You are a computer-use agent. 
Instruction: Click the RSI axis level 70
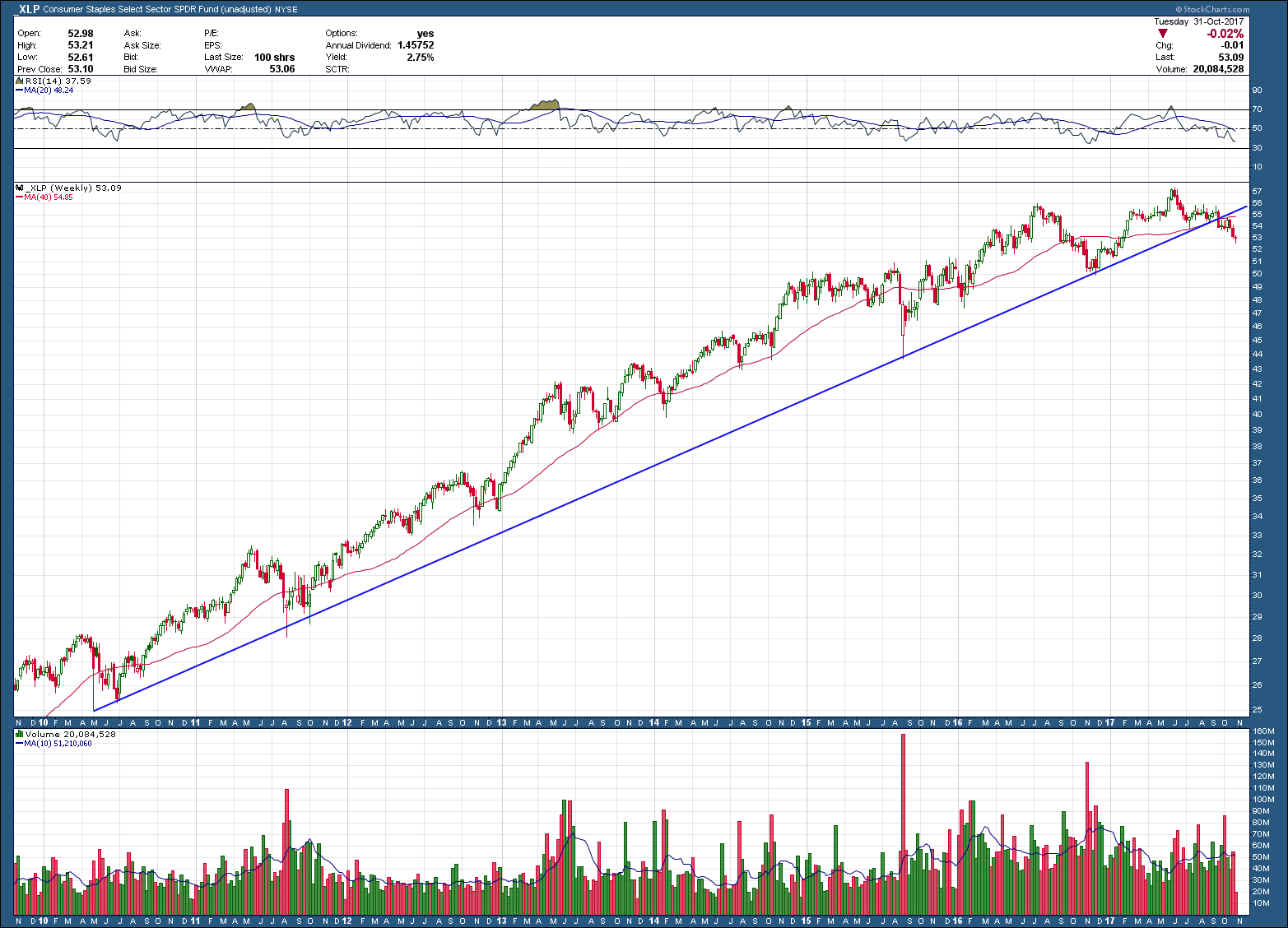(x=1257, y=109)
